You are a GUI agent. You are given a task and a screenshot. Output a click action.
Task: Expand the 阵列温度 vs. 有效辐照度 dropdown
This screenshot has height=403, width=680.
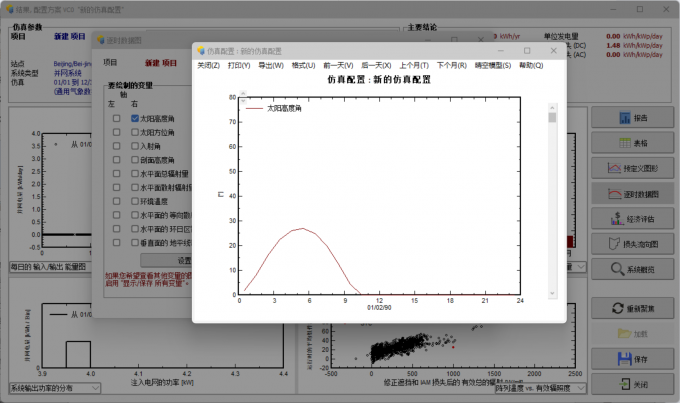click(x=581, y=388)
